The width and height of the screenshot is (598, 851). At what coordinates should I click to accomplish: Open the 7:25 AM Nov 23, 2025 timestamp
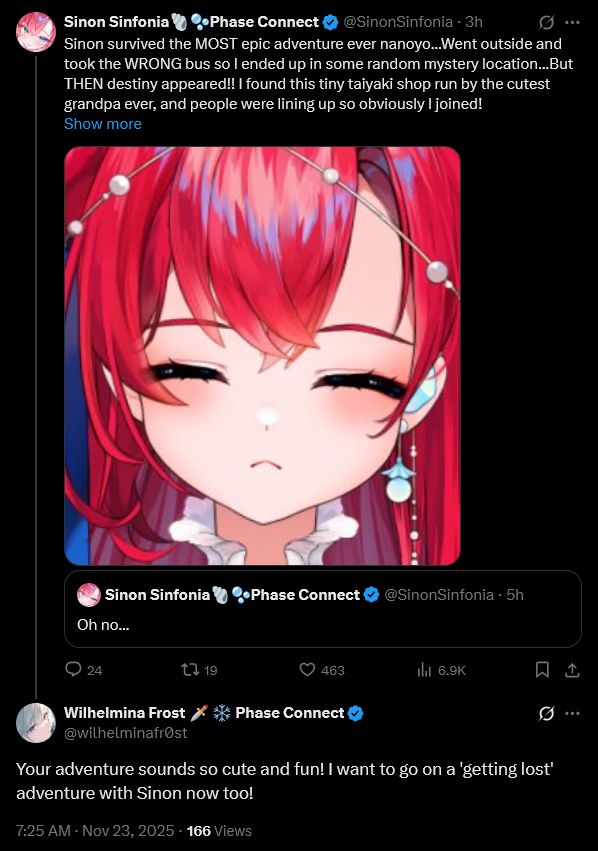95,831
